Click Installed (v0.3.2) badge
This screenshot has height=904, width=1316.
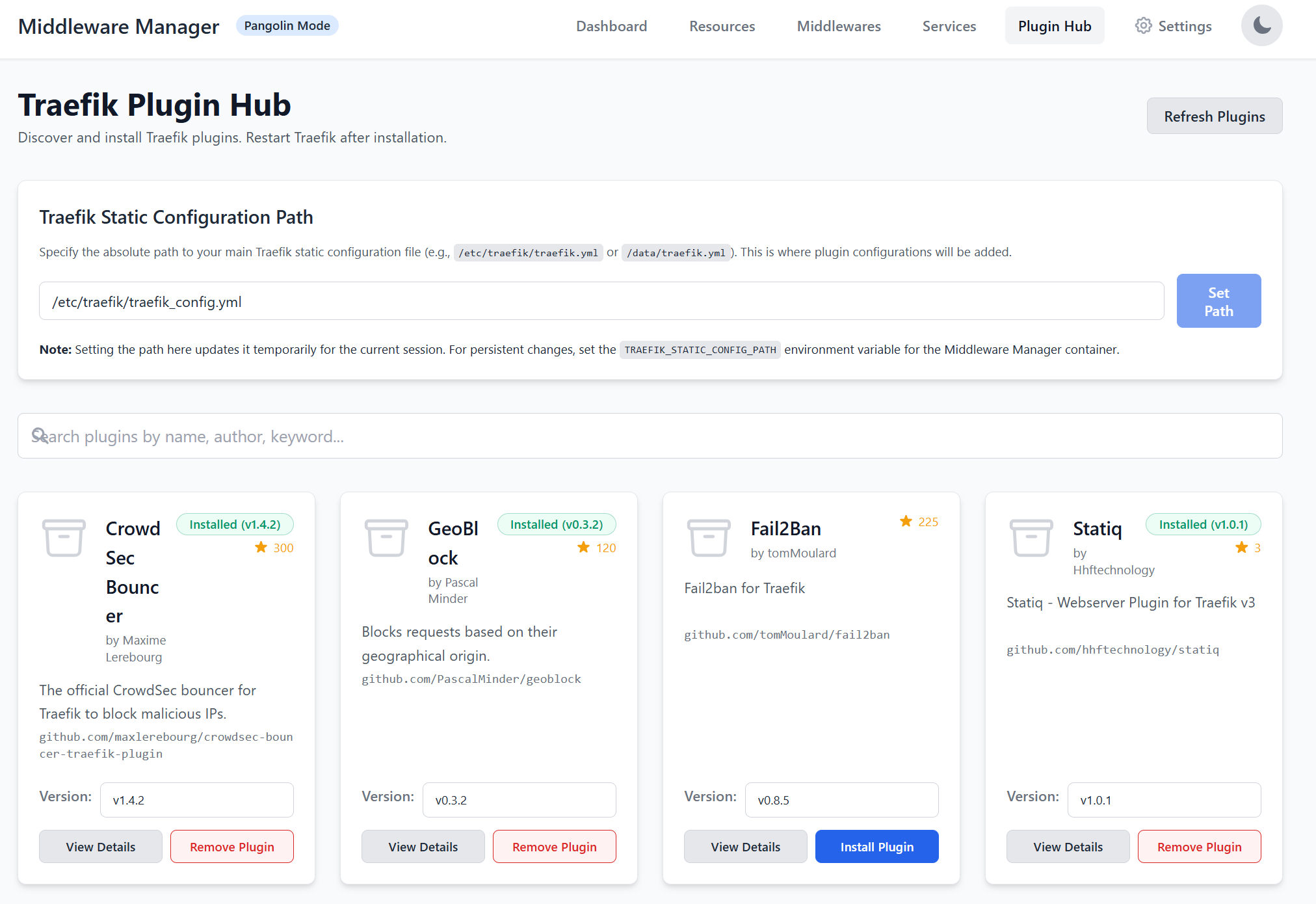pyautogui.click(x=557, y=524)
